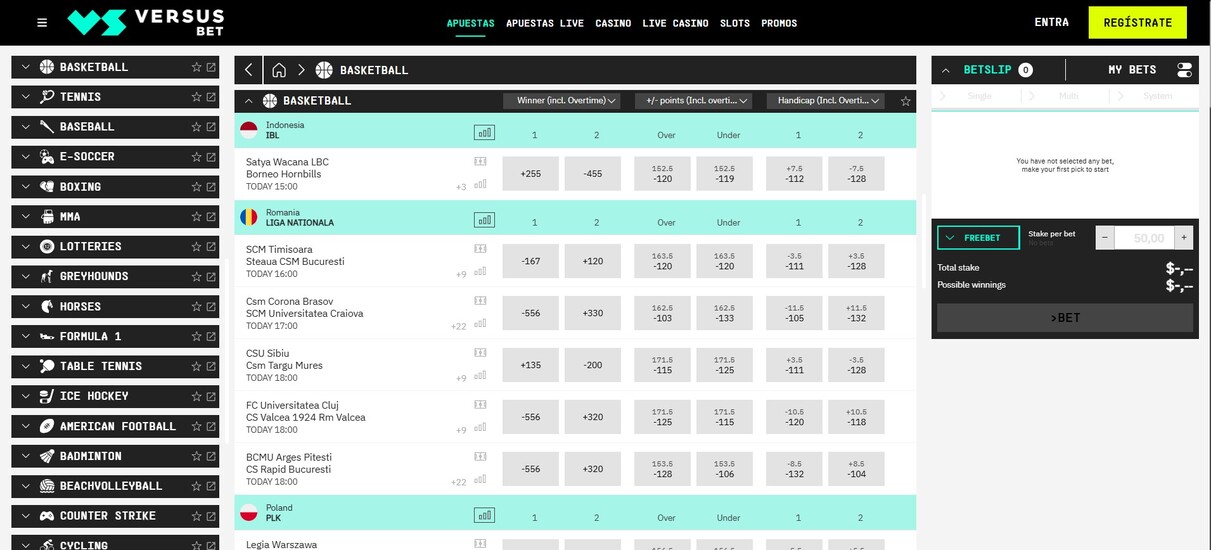
Task: Select +255 odds for Satya Wacana LBC
Action: (x=531, y=174)
